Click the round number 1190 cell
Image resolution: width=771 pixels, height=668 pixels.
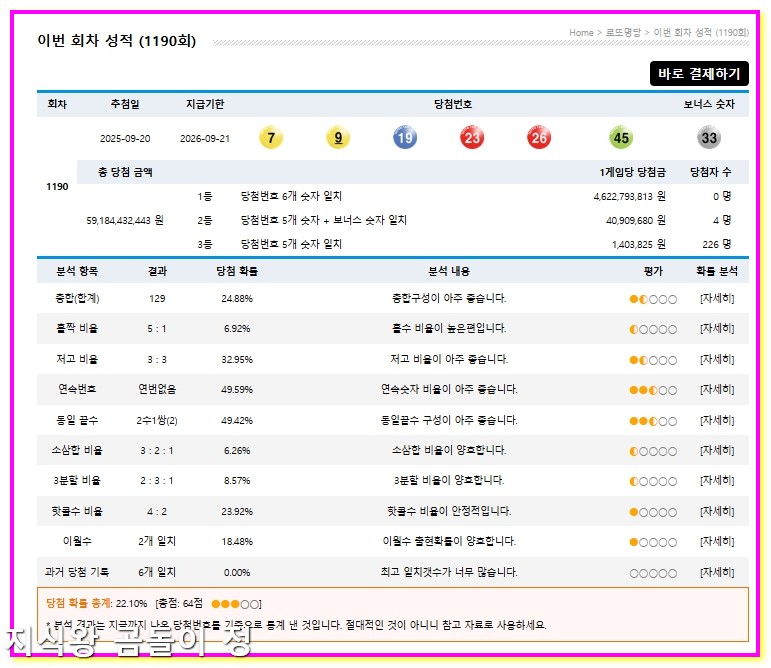coord(57,187)
